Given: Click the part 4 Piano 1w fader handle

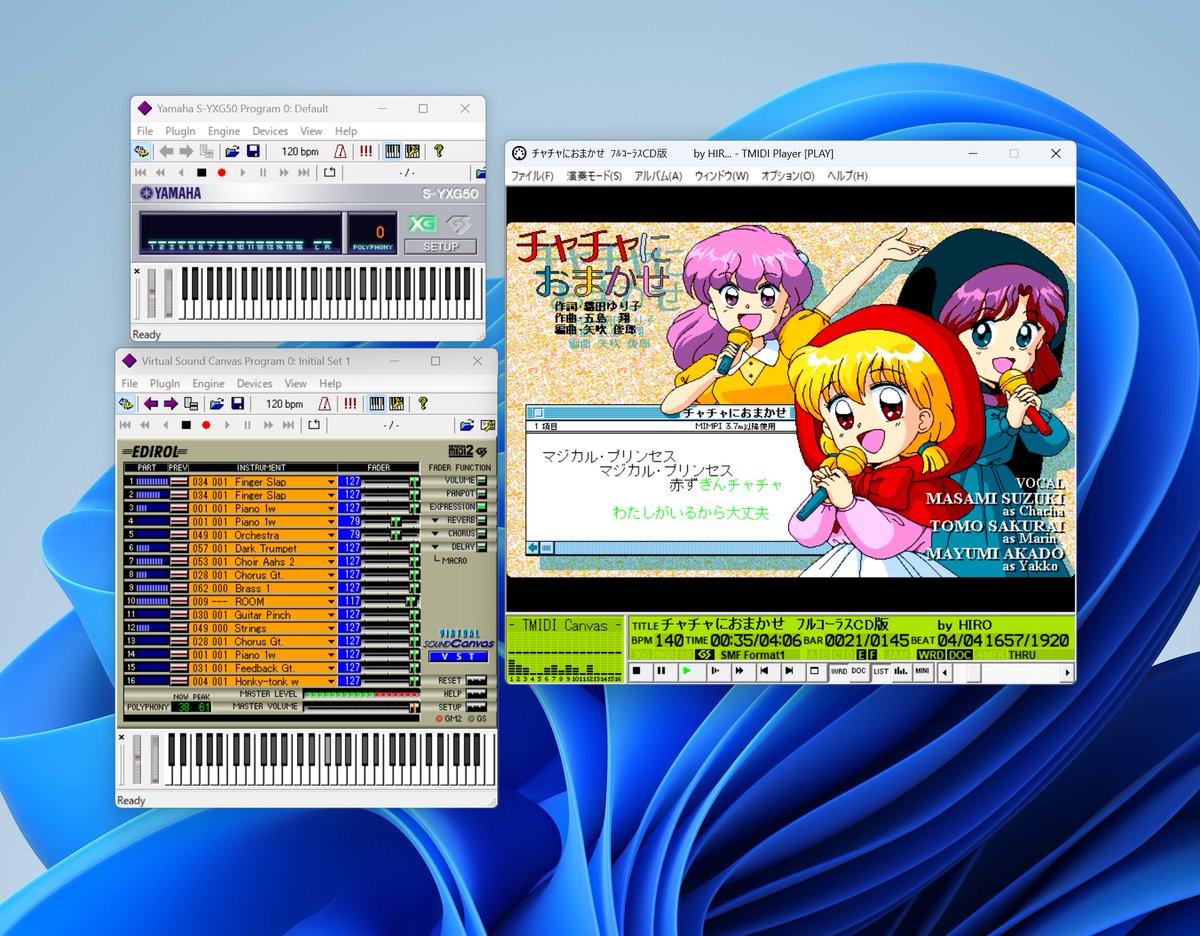Looking at the screenshot, I should pos(396,522).
